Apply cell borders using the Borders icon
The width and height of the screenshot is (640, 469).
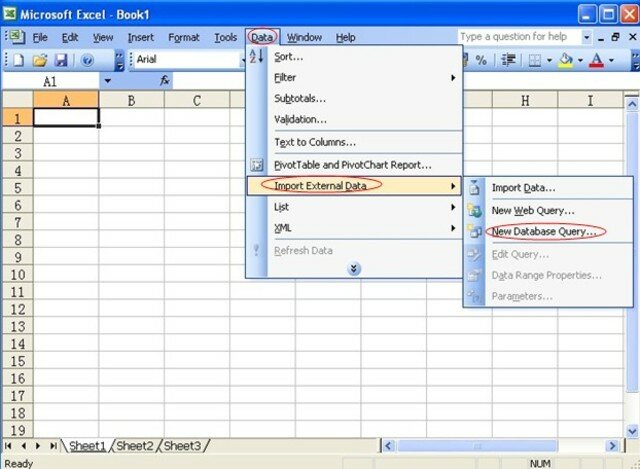click(x=535, y=60)
